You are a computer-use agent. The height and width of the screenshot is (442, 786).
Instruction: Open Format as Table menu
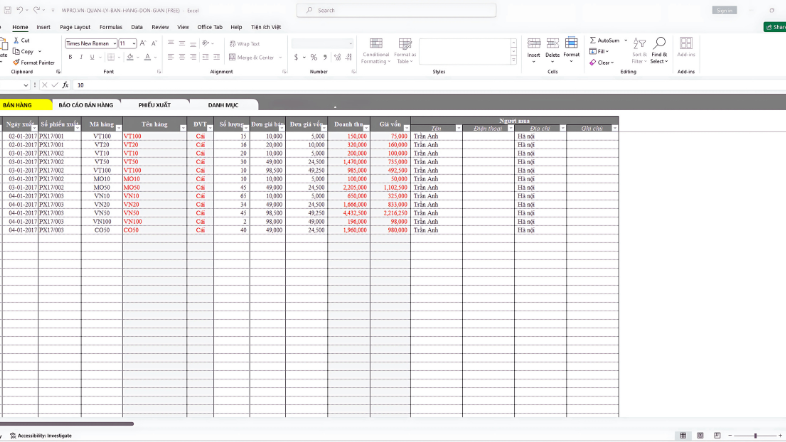pos(405,51)
